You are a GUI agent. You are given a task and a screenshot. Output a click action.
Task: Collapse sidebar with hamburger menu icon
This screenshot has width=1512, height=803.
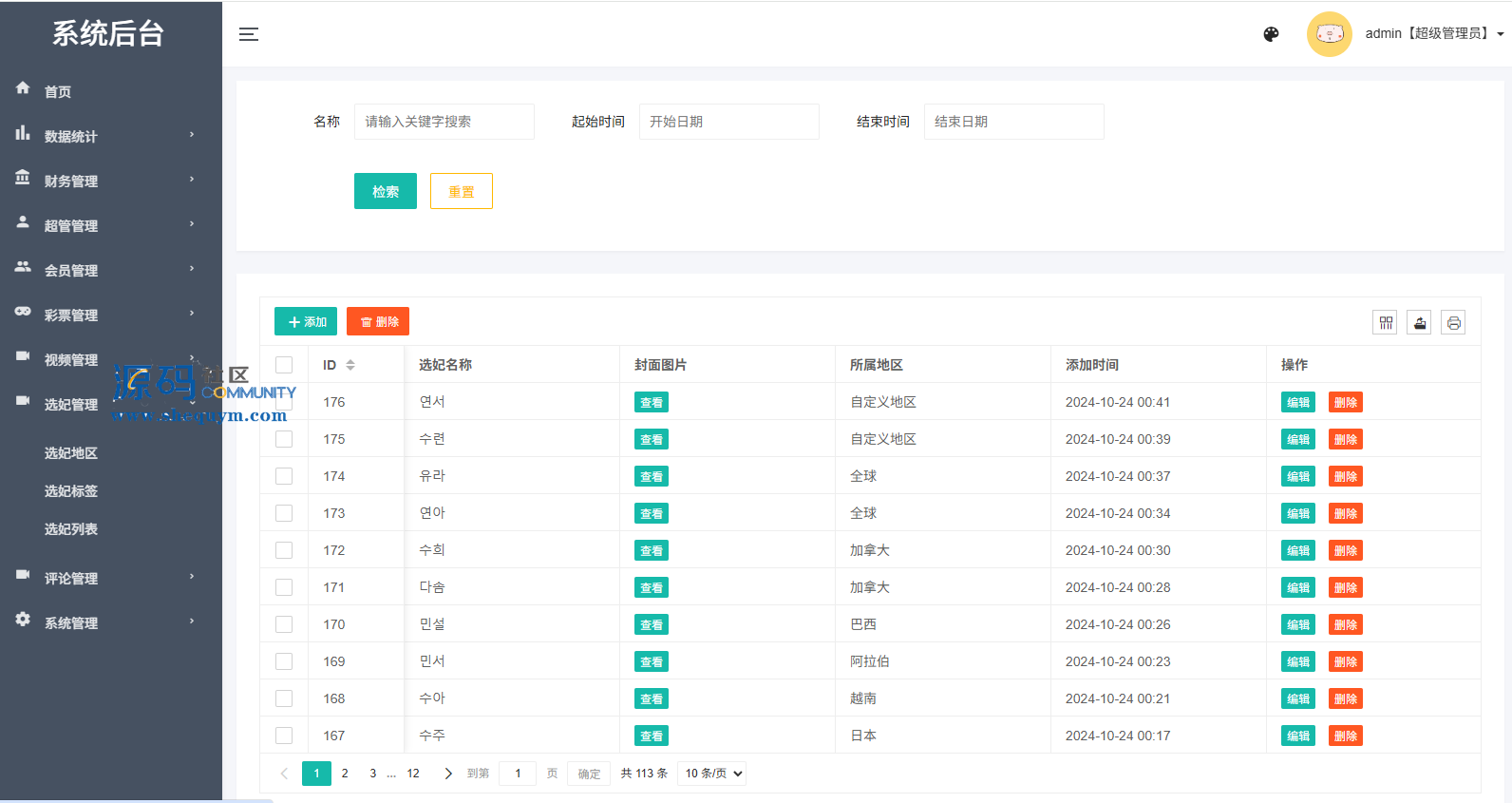pyautogui.click(x=249, y=34)
